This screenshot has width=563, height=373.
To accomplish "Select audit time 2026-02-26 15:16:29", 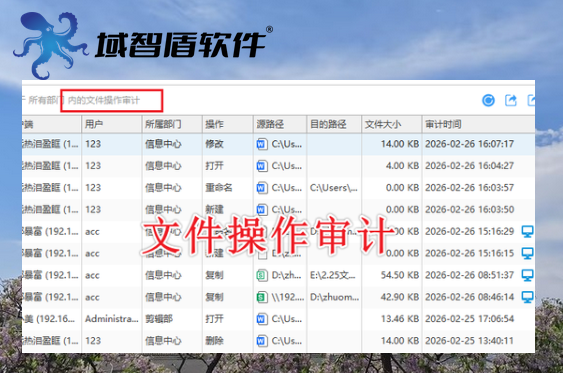I will point(470,232).
